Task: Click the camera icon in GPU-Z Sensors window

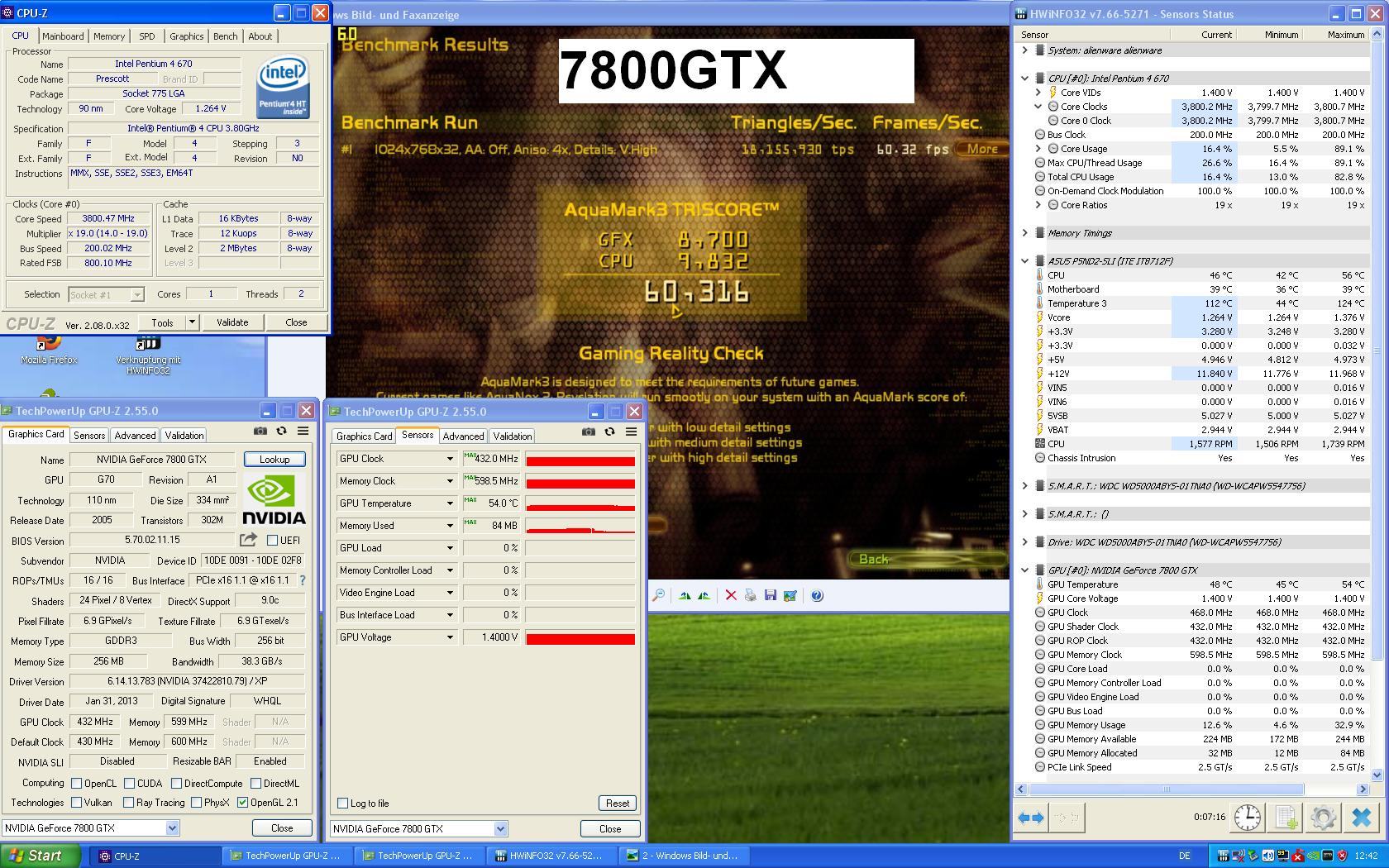Action: coord(589,432)
